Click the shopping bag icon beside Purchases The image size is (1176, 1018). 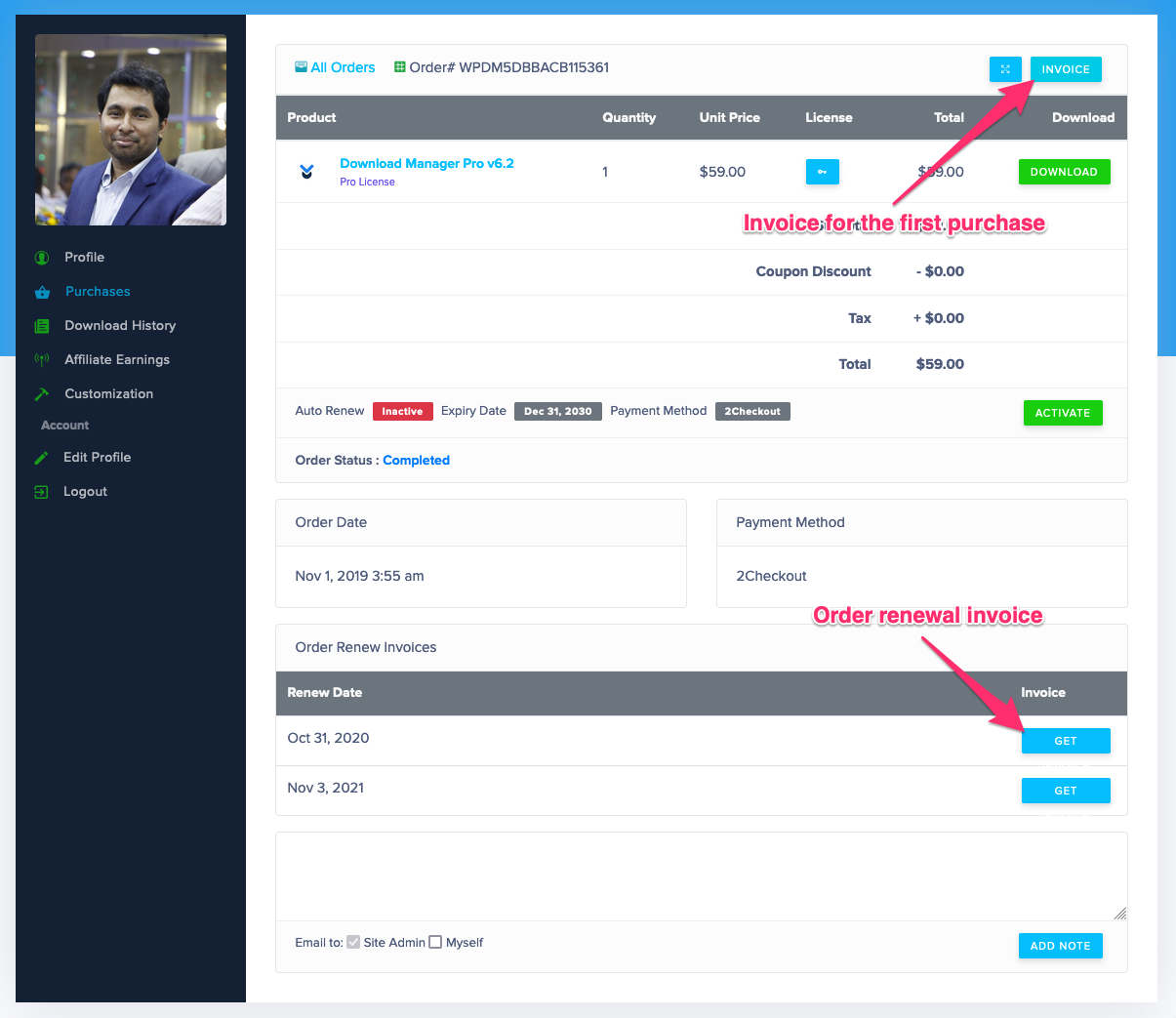[x=40, y=291]
